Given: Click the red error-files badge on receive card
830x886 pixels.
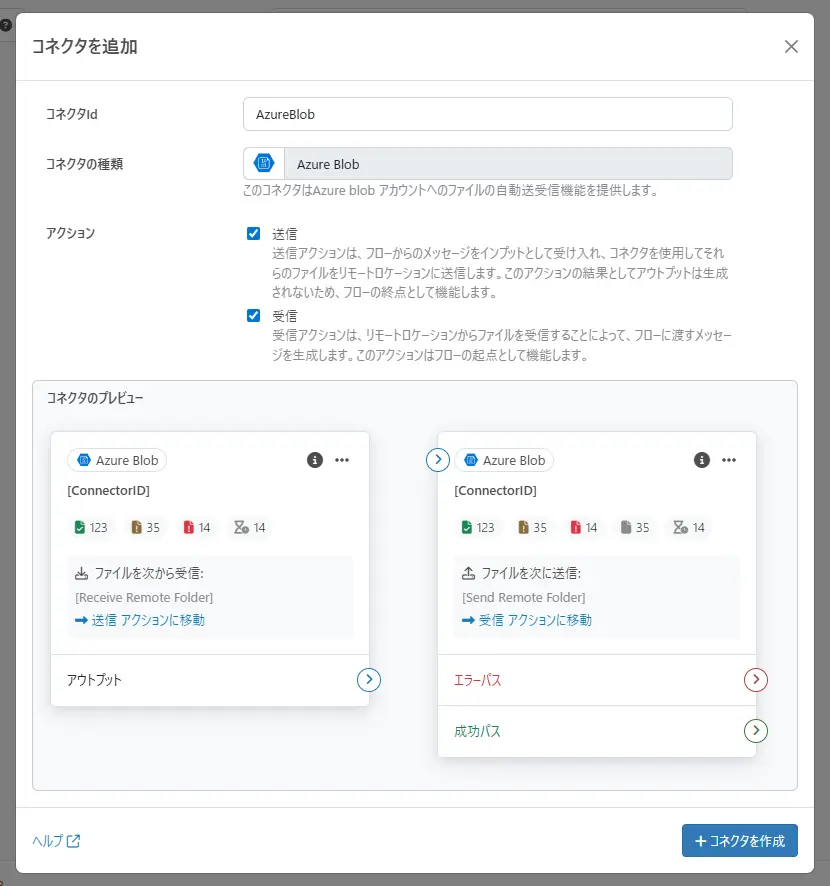Looking at the screenshot, I should point(196,527).
